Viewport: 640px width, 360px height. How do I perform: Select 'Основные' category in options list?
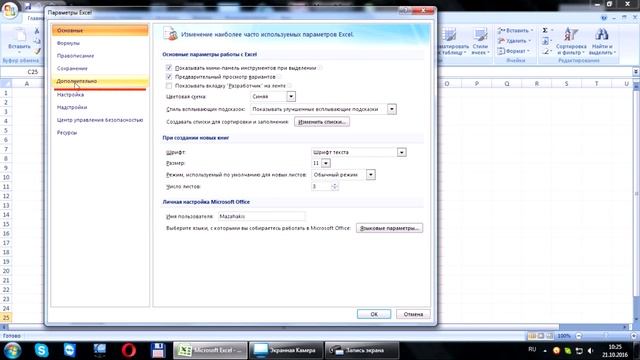[100, 30]
